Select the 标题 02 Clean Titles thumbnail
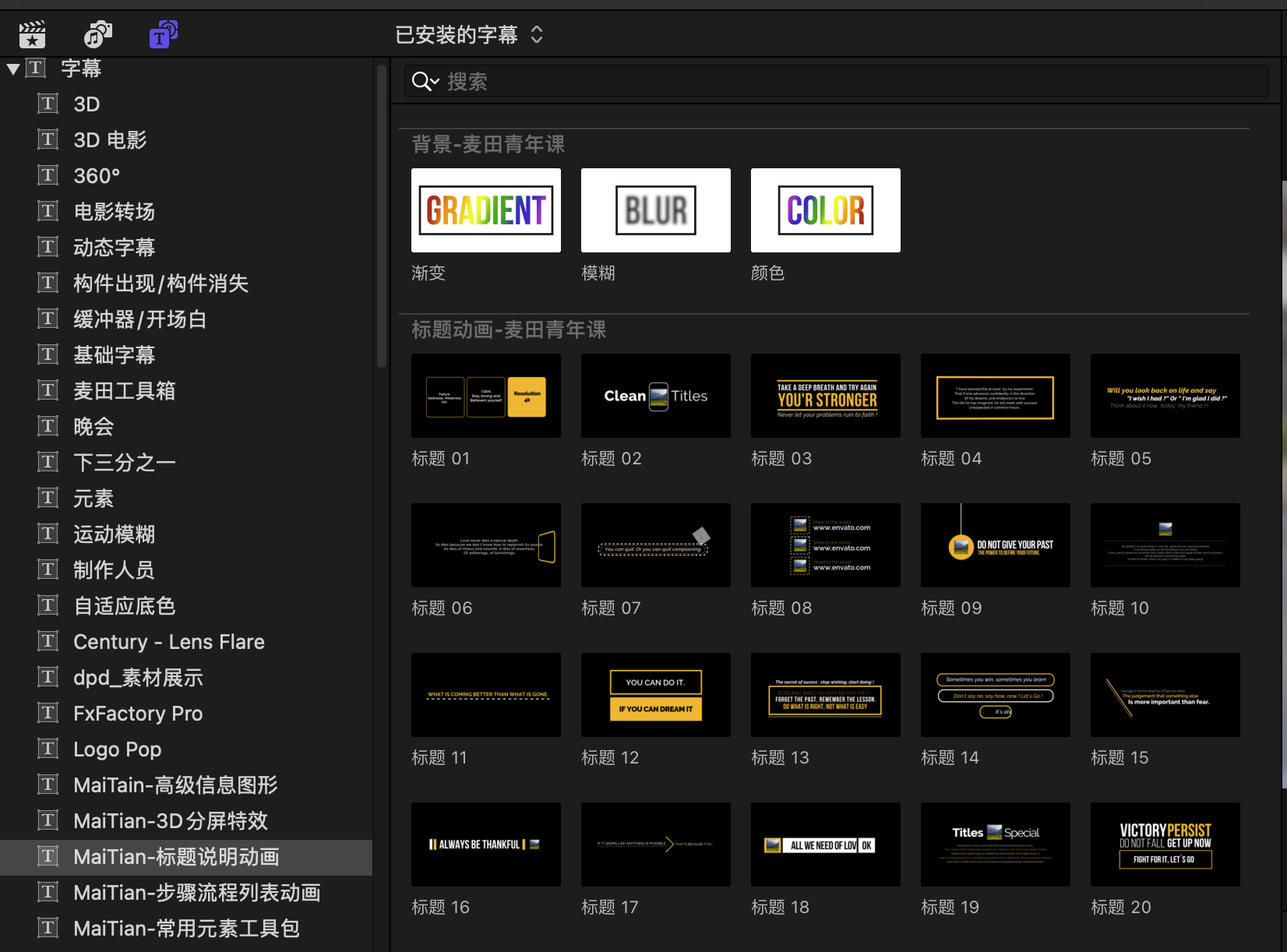Screen dimensions: 1287x952 pos(656,396)
